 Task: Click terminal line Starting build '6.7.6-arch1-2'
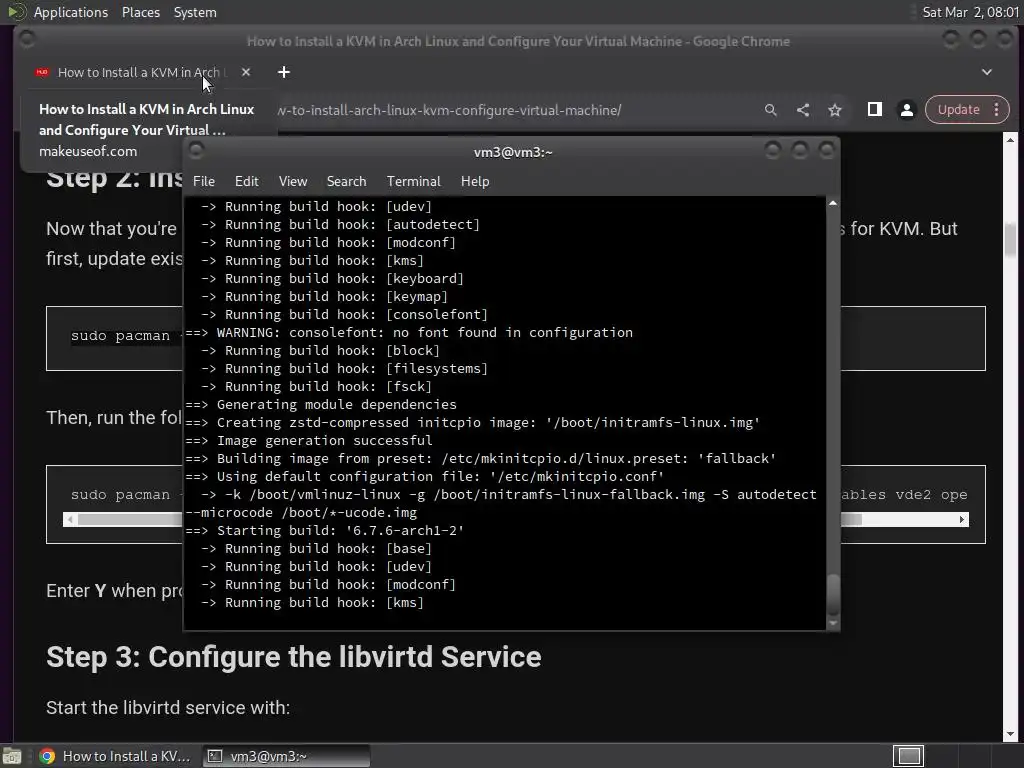(x=325, y=530)
